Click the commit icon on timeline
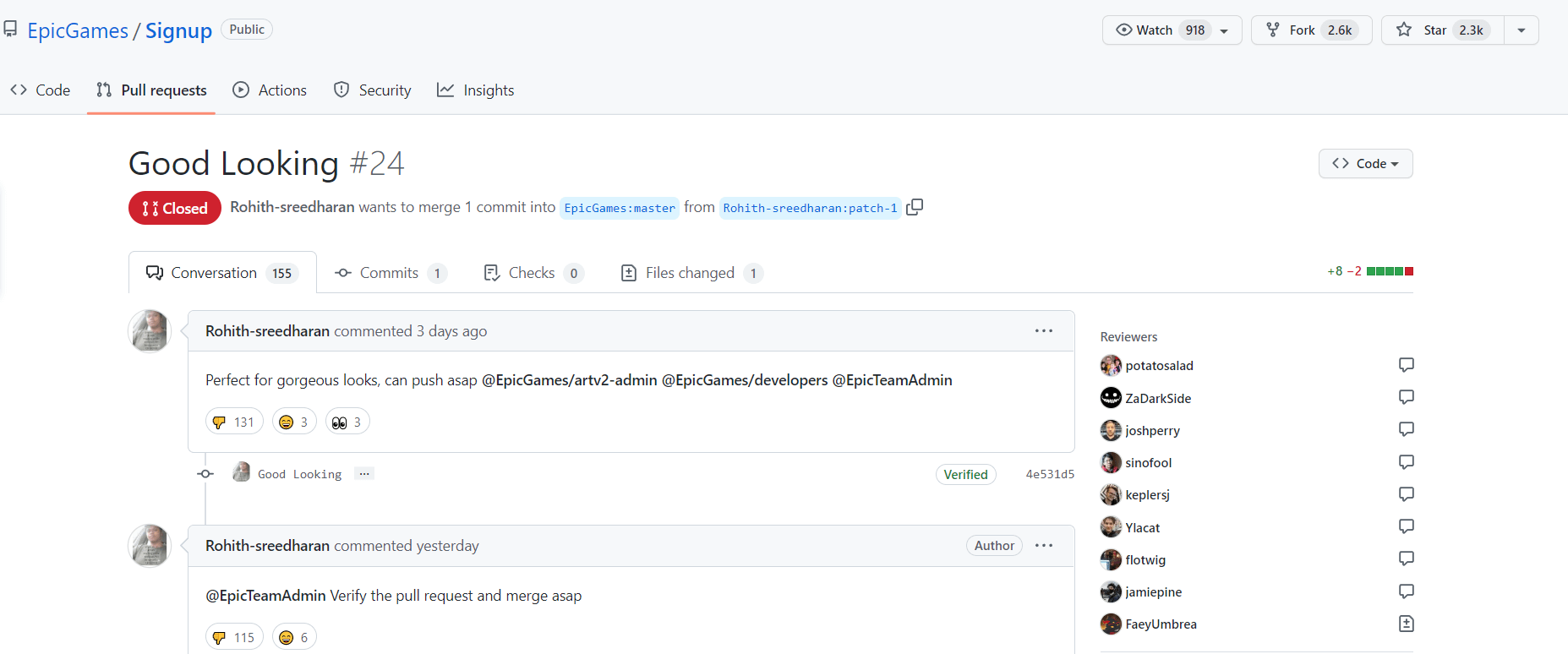The width and height of the screenshot is (1568, 654). (205, 474)
